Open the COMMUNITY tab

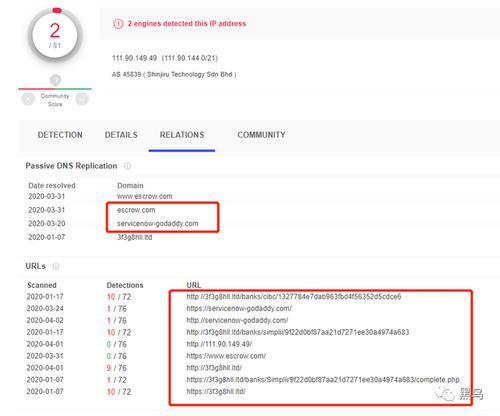[x=261, y=135]
